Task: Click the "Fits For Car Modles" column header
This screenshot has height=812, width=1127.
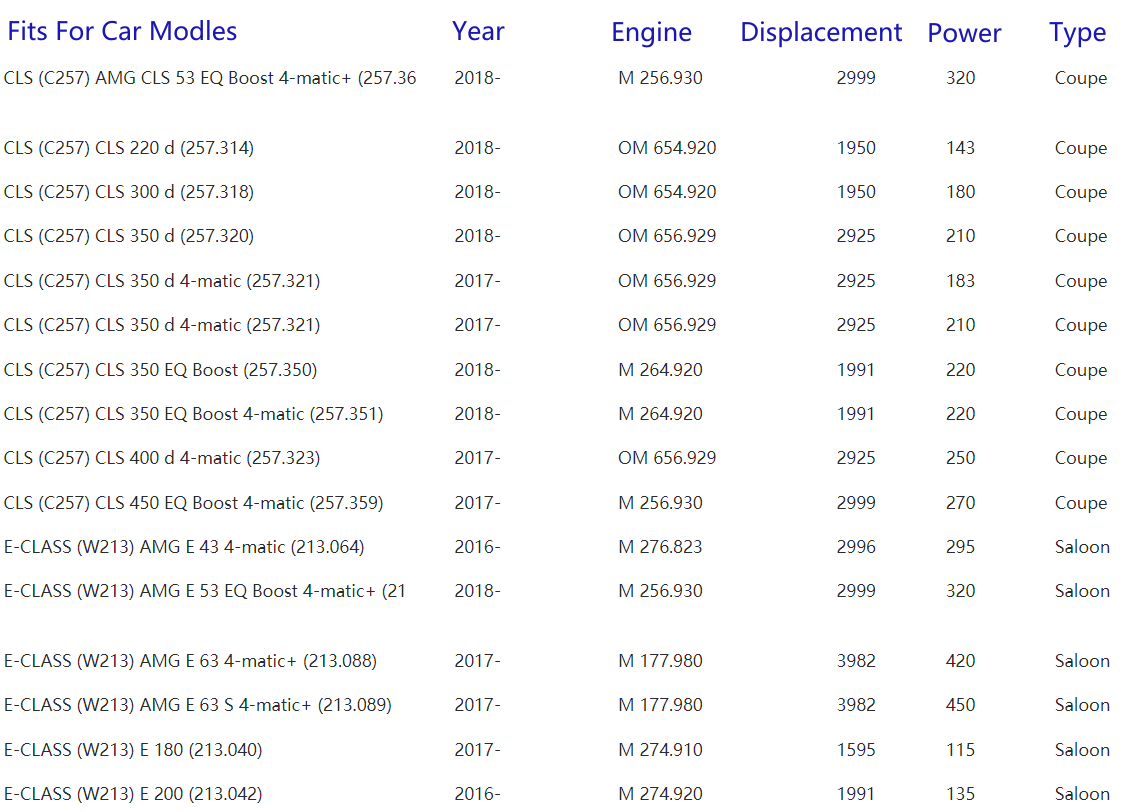Action: pyautogui.click(x=122, y=31)
